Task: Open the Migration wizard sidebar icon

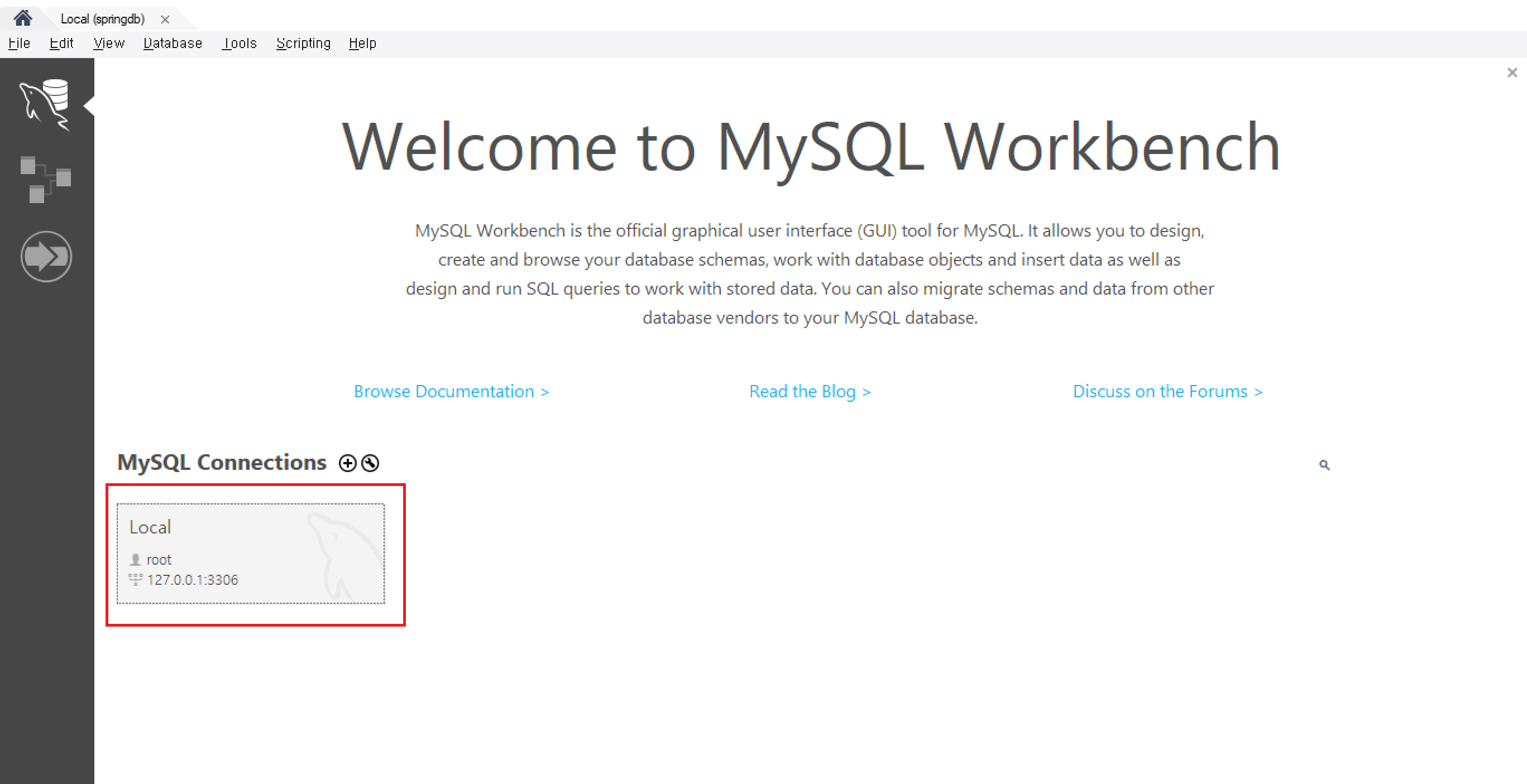Action: tap(46, 257)
